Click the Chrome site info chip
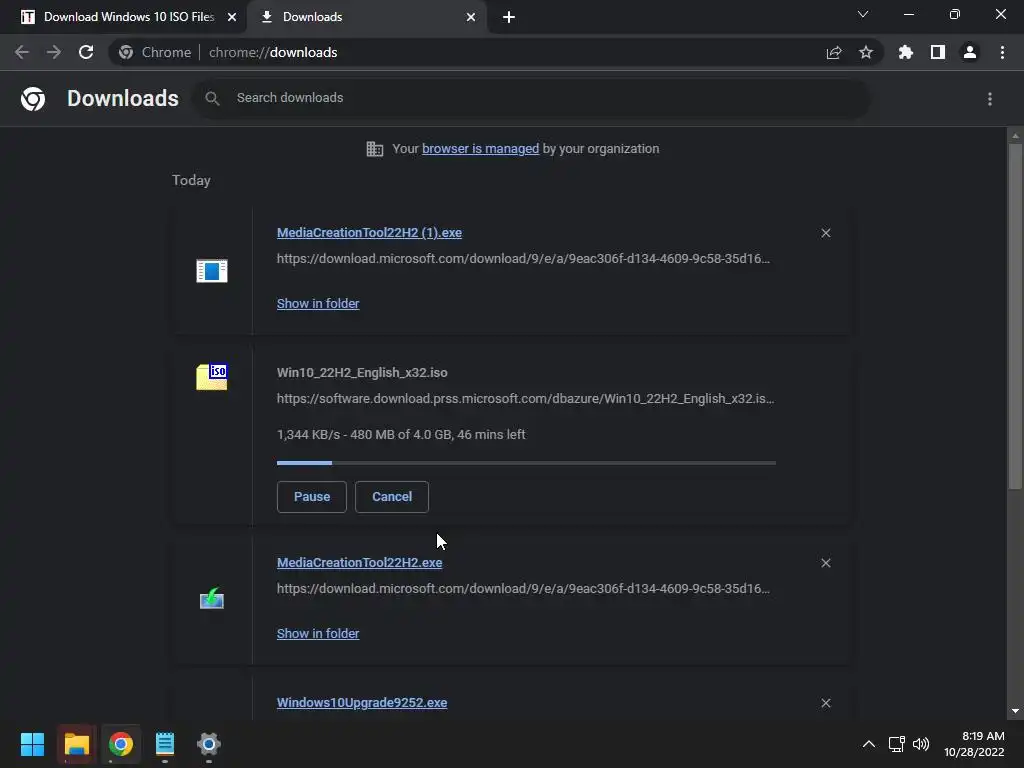Viewport: 1024px width, 768px height. (x=155, y=52)
